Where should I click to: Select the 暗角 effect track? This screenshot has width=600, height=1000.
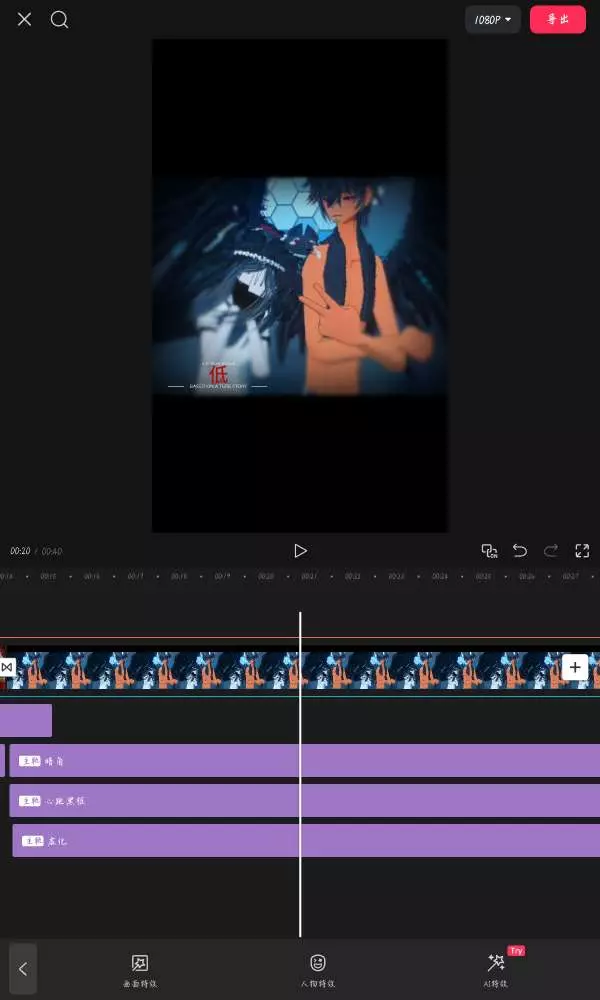click(x=305, y=760)
